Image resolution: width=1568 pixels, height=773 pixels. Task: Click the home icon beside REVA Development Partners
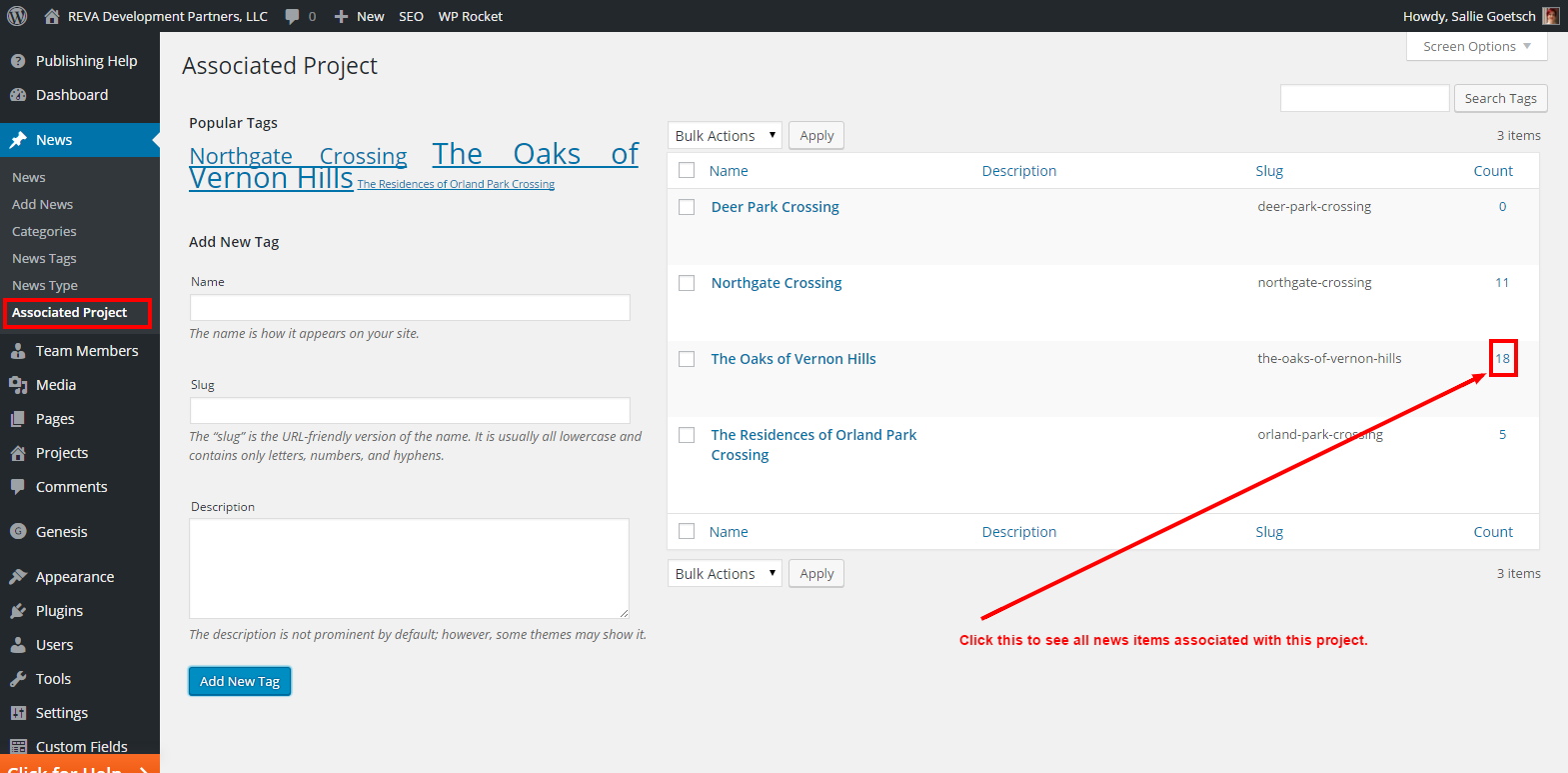52,16
